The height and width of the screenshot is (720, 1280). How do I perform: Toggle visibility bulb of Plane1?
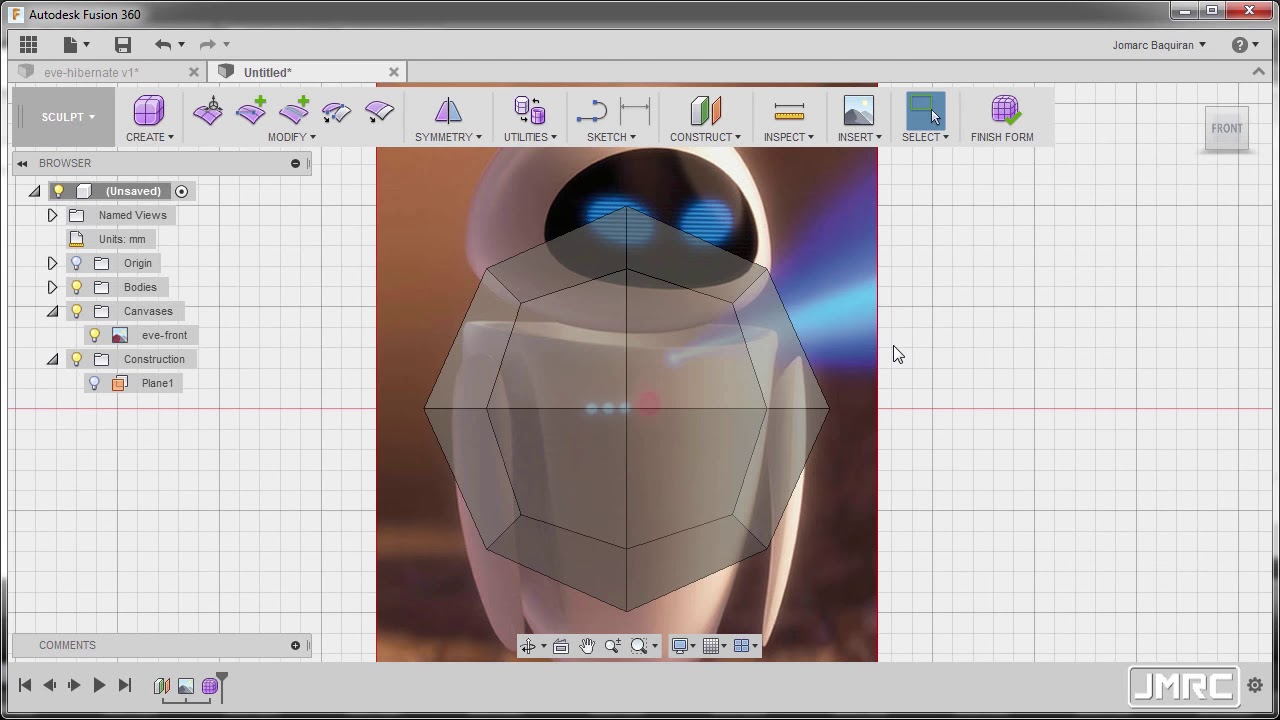pos(94,383)
